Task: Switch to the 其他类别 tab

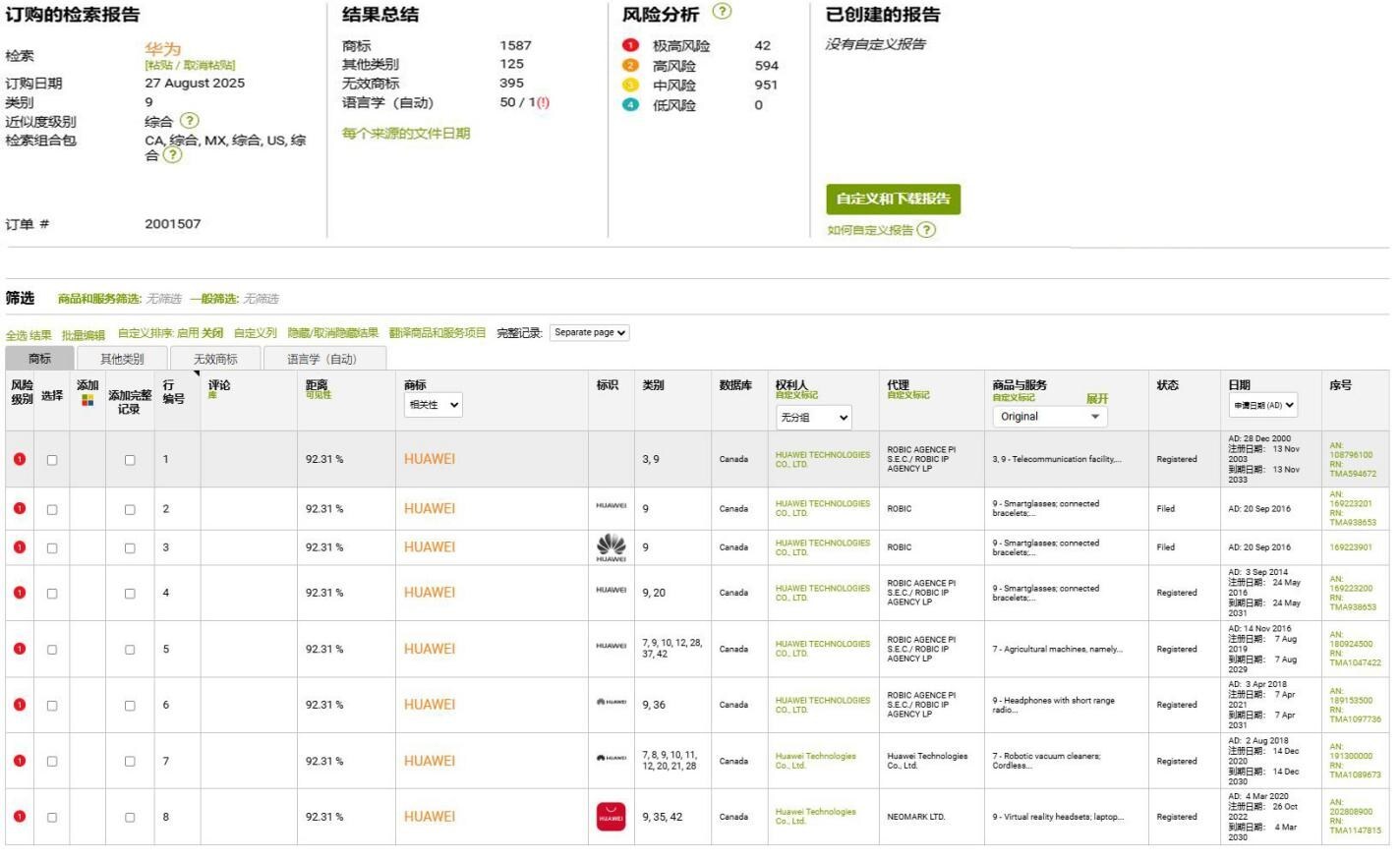Action: (x=122, y=359)
